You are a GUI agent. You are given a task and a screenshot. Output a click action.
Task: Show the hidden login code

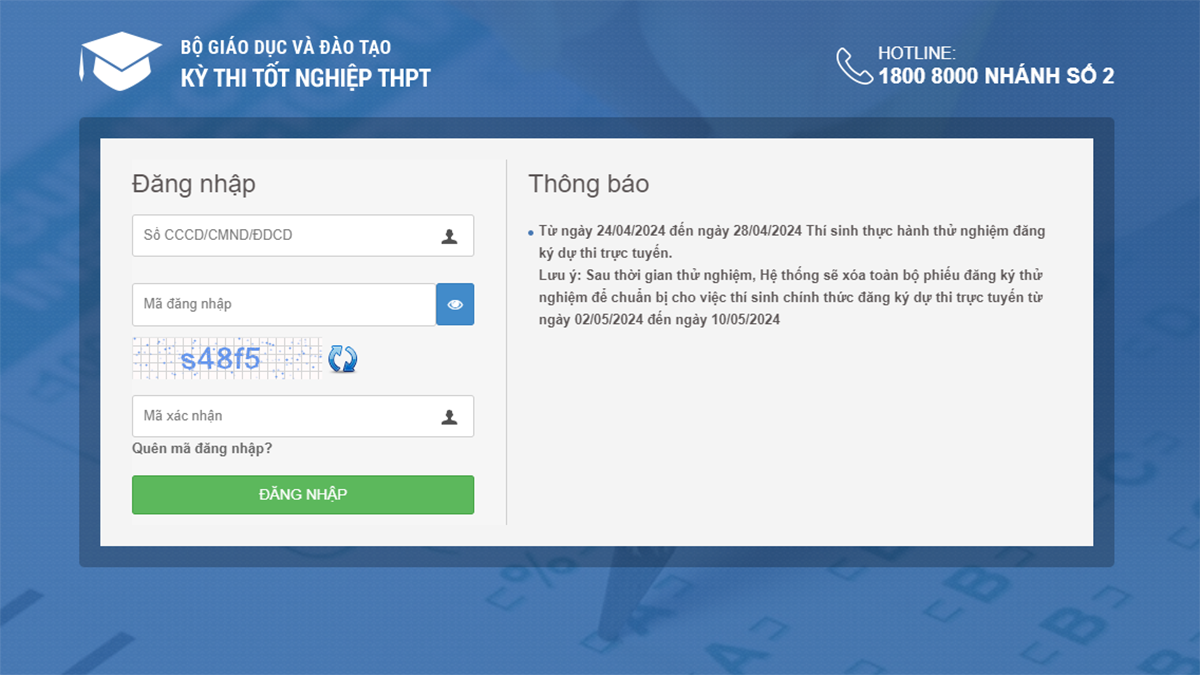coord(455,304)
